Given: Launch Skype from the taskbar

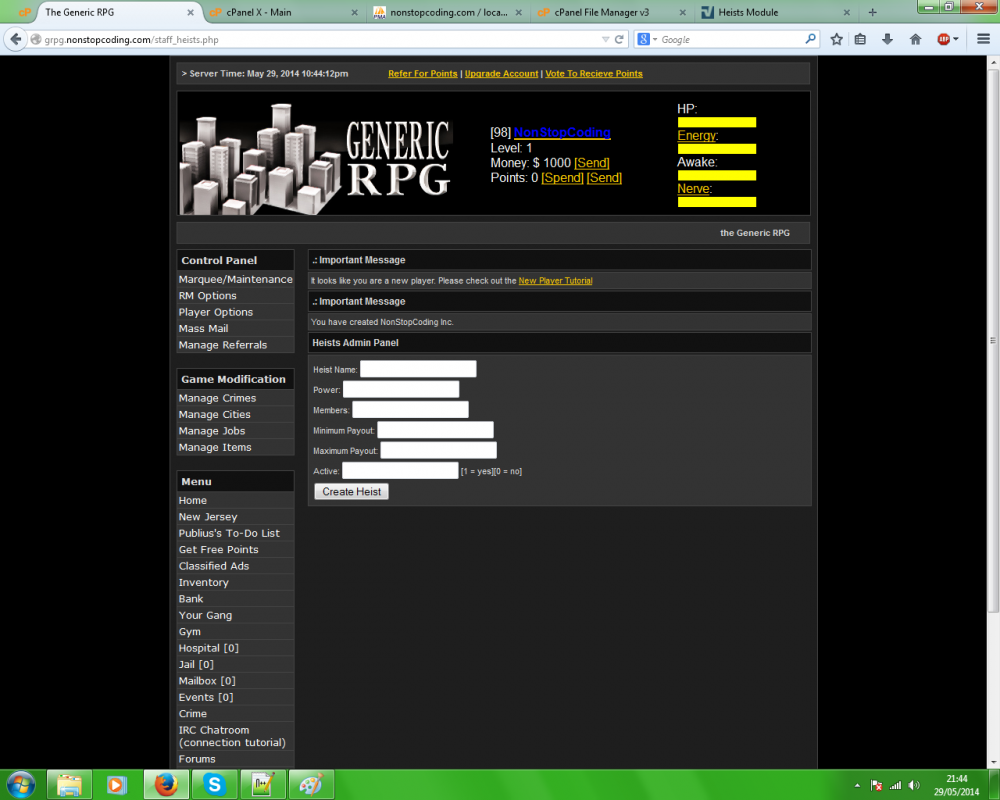Looking at the screenshot, I should (213, 785).
